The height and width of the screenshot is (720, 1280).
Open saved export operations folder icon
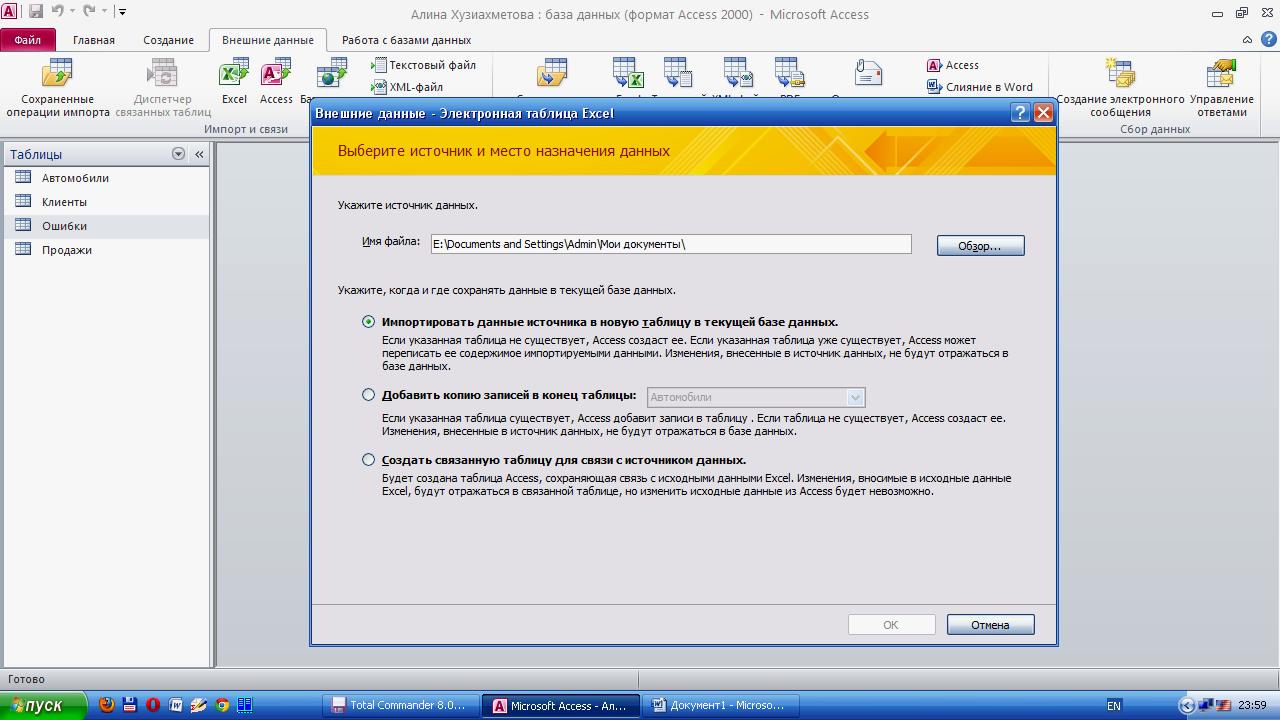point(552,73)
